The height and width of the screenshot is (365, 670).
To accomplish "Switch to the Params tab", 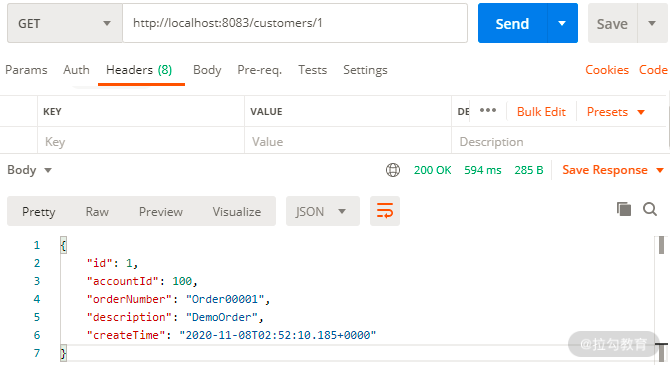I will coord(26,70).
